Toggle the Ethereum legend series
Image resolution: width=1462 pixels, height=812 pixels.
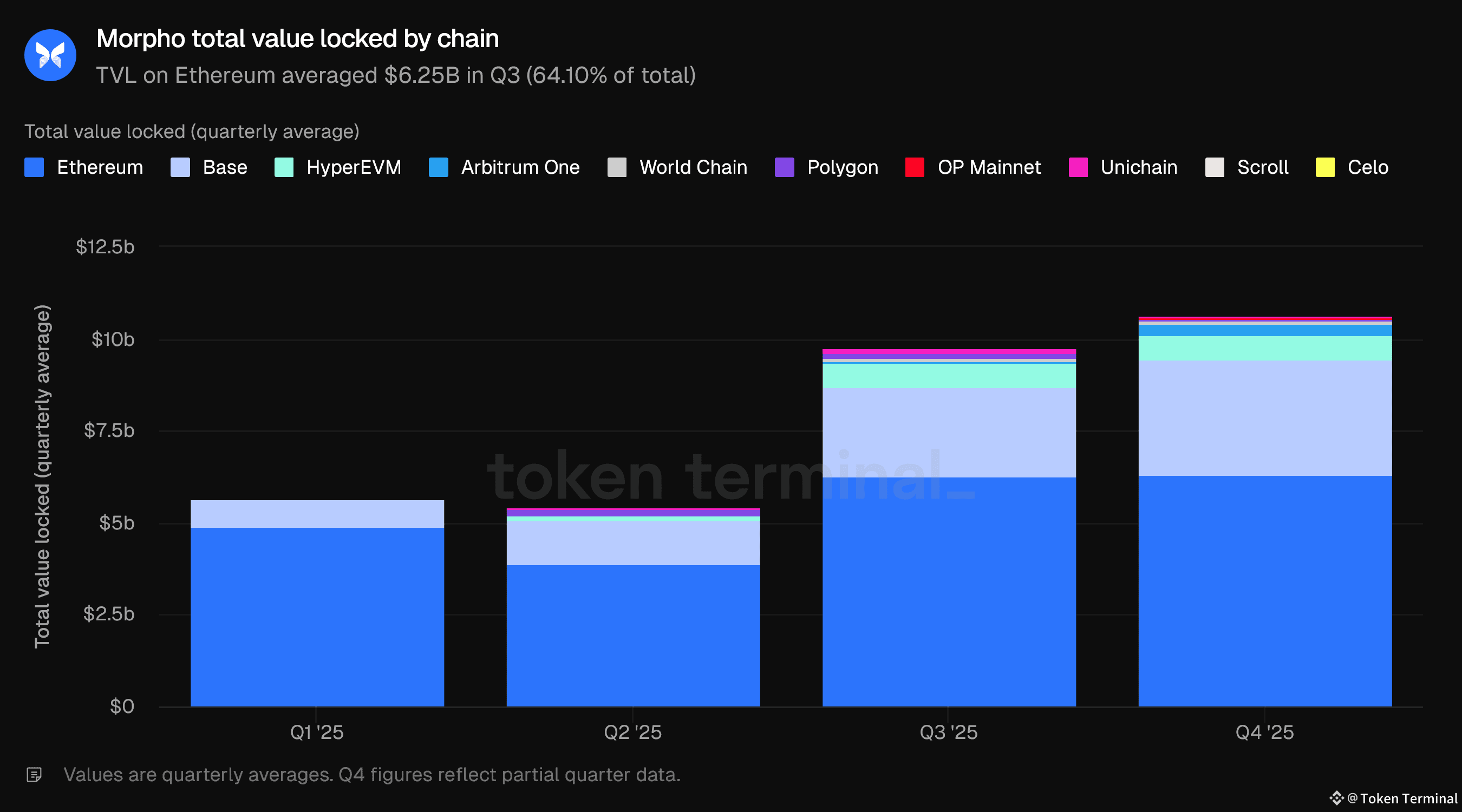(84, 167)
